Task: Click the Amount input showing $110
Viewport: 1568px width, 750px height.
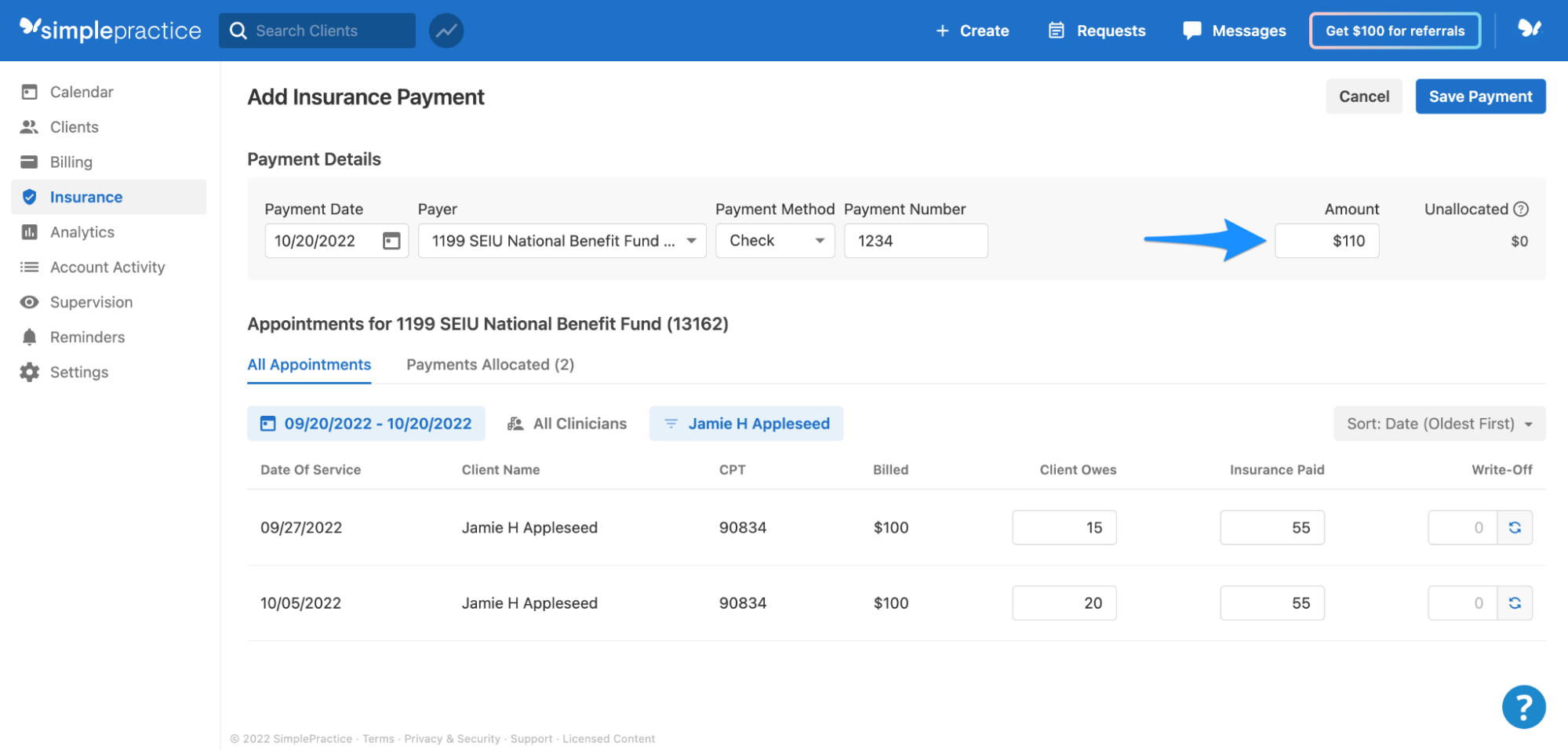Action: click(1326, 241)
